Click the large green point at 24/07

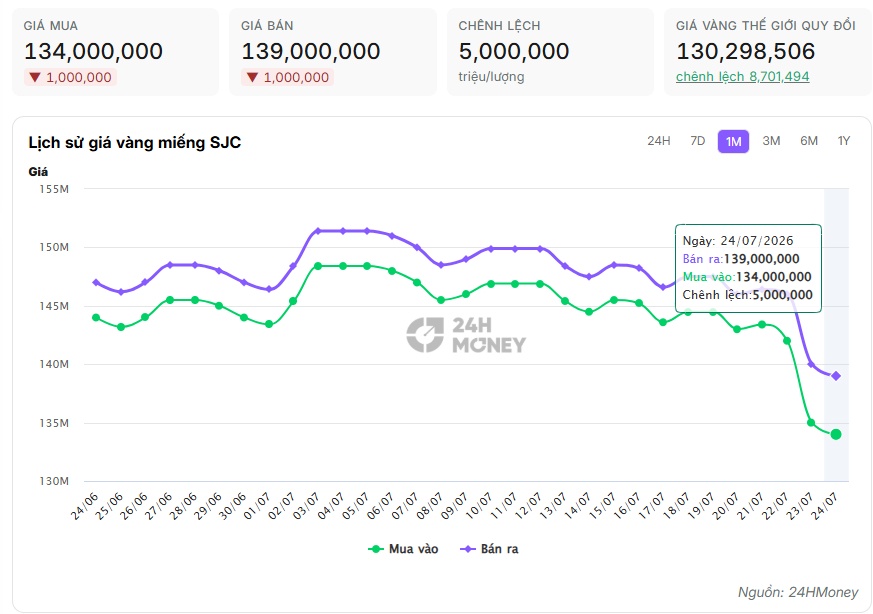pos(836,434)
